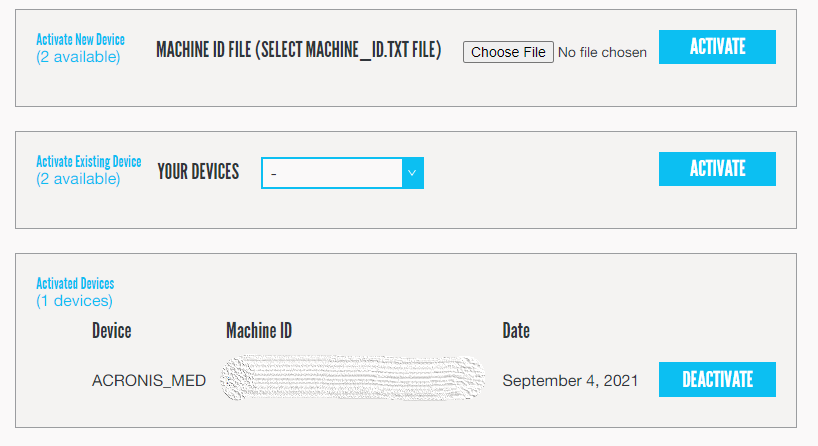Click the Activated Devices heading
Image resolution: width=818 pixels, height=446 pixels.
click(x=75, y=284)
